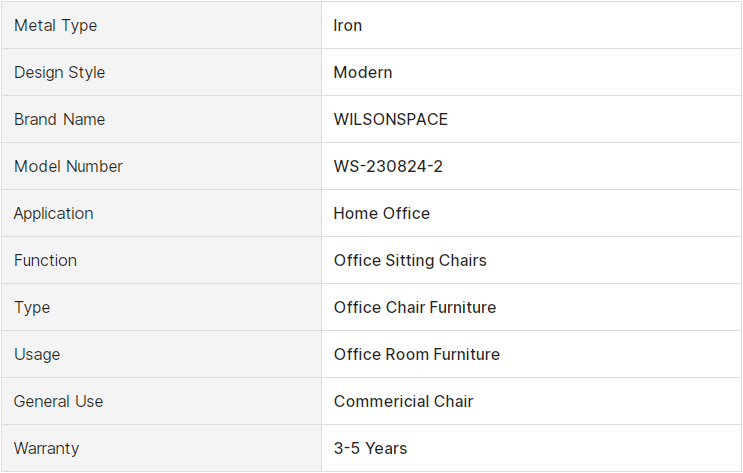The width and height of the screenshot is (743, 473).
Task: Select Office Chair Furniture value
Action: tap(415, 307)
